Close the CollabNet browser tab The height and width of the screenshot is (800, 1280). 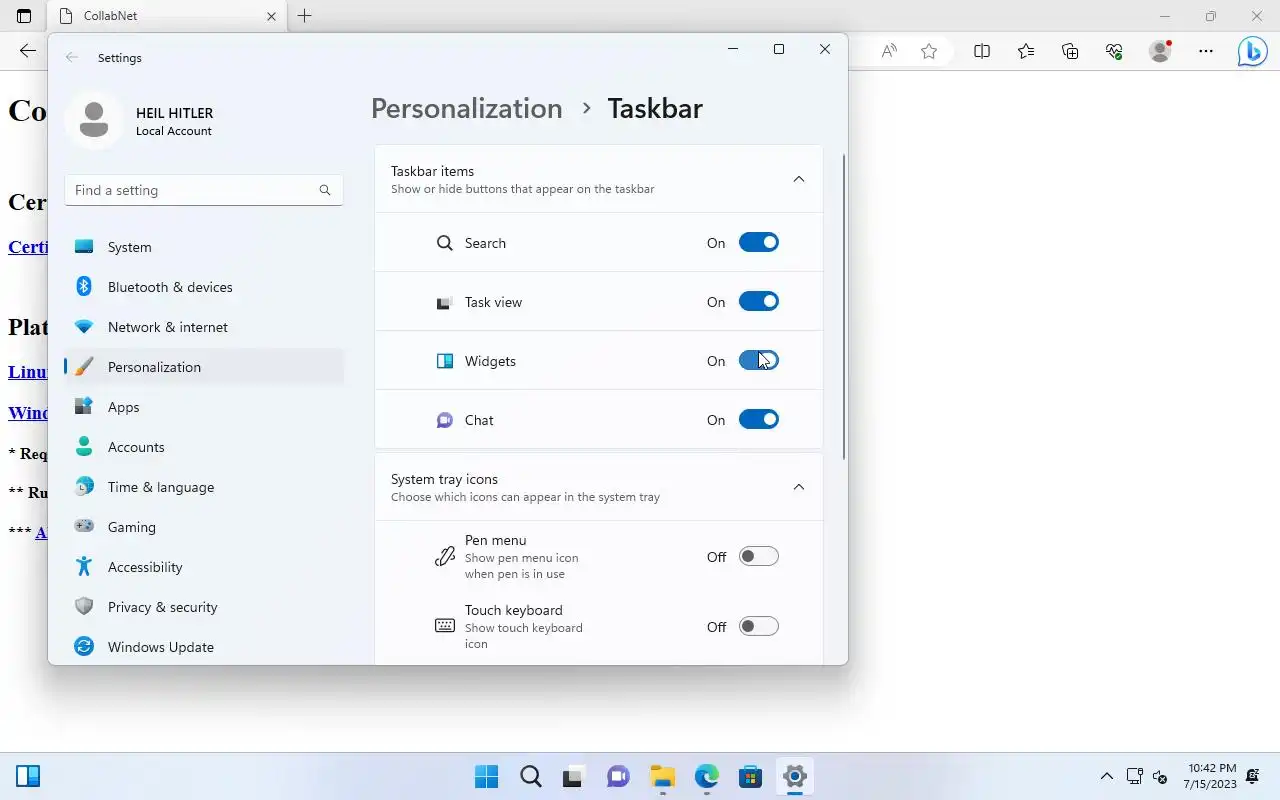point(271,16)
